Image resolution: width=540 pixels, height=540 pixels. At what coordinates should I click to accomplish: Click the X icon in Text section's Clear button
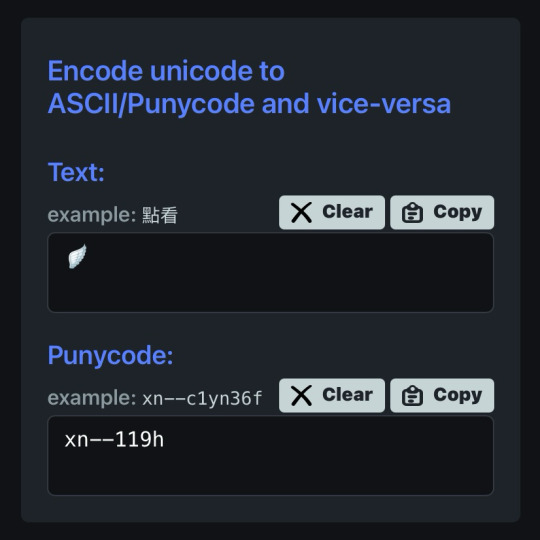[301, 212]
